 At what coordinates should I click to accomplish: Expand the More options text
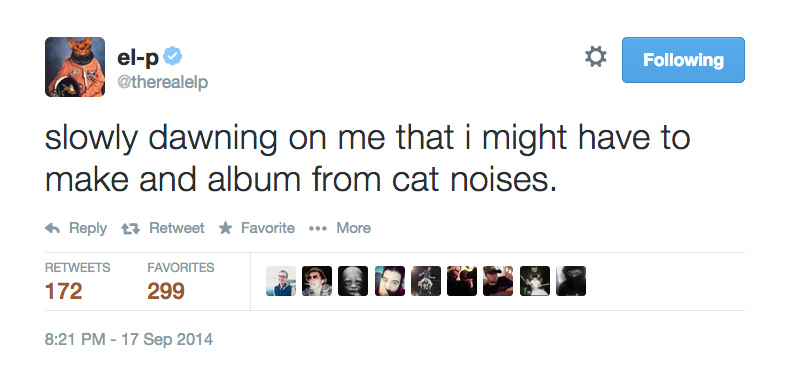coord(354,228)
